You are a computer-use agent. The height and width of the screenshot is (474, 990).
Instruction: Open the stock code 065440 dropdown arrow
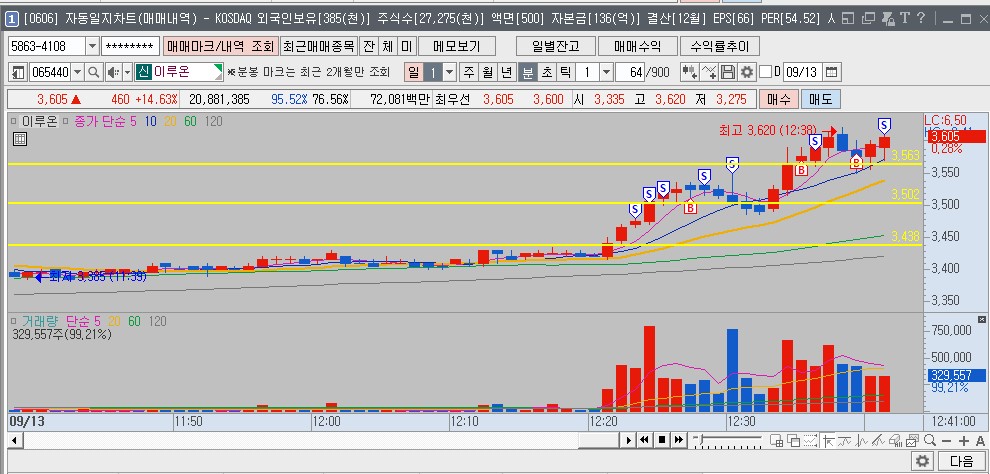point(78,73)
